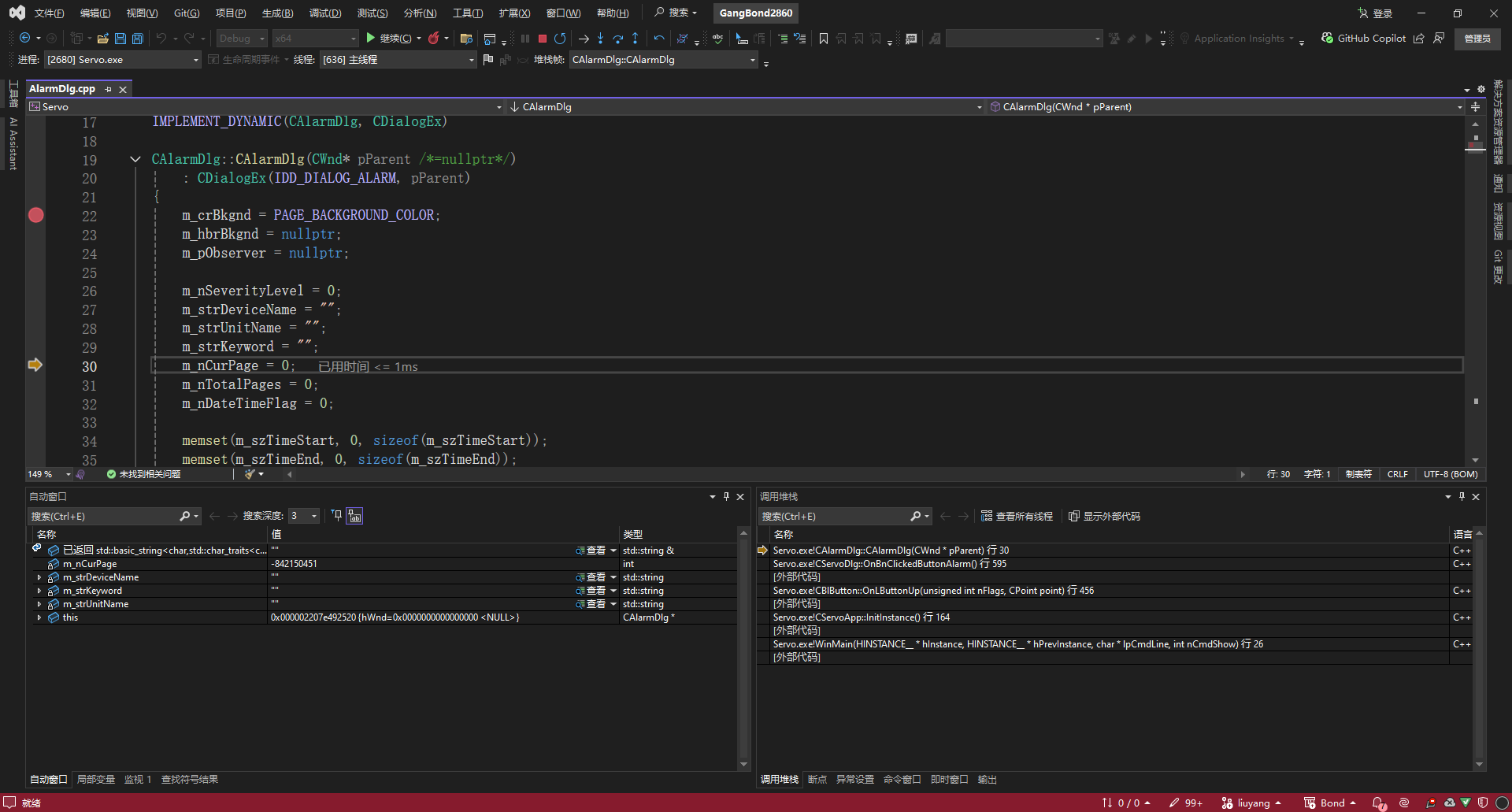Restart the debug session
This screenshot has width=1512, height=812.
coord(560,38)
